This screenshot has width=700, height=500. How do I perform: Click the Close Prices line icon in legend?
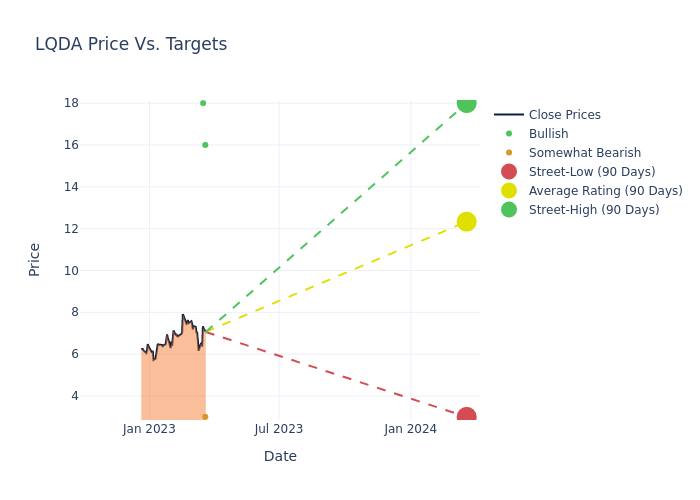click(509, 115)
